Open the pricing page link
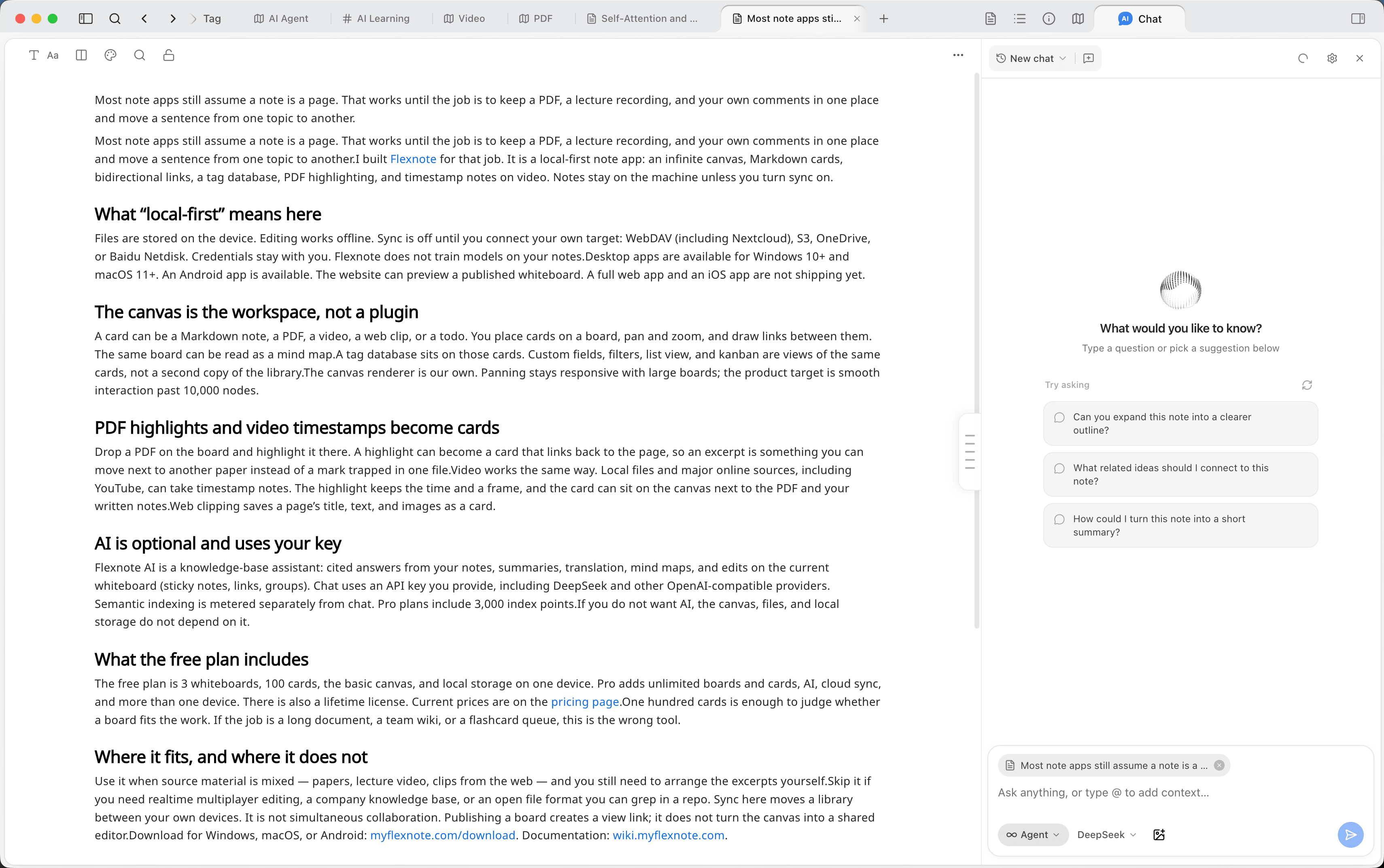Viewport: 1384px width, 868px height. click(x=585, y=701)
